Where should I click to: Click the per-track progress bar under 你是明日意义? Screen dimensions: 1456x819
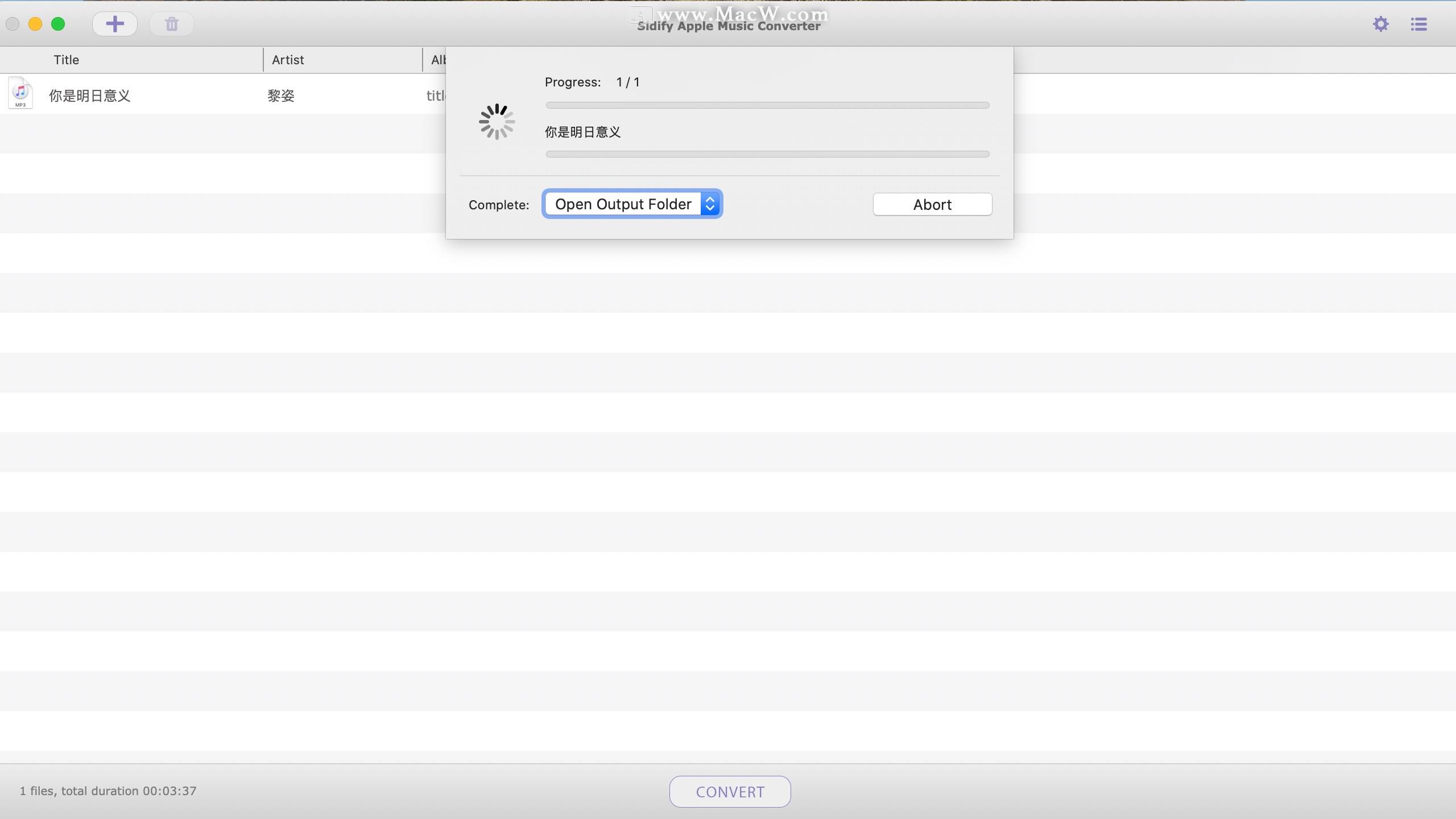[x=767, y=154]
